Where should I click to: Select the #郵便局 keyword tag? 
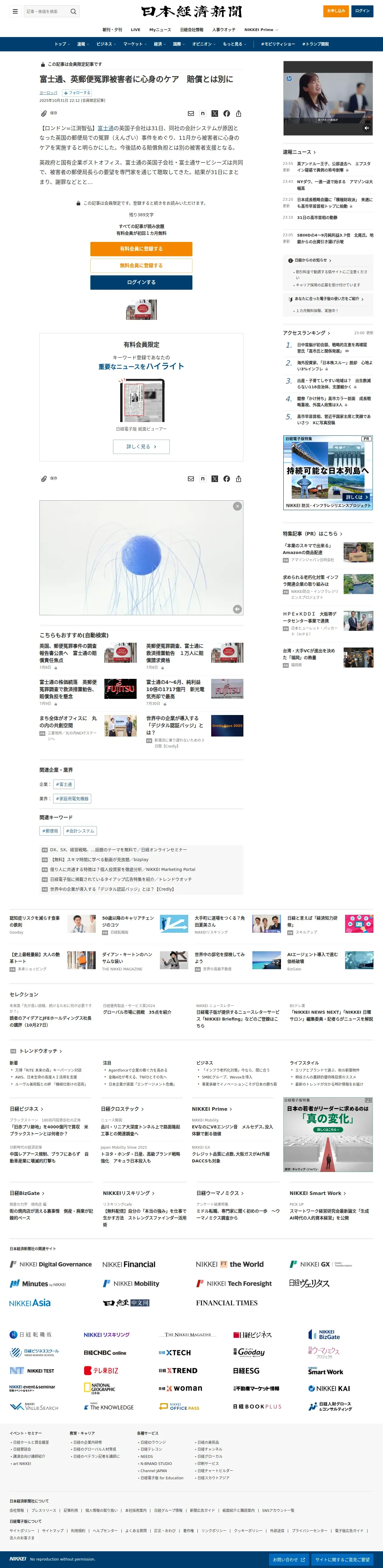click(50, 831)
